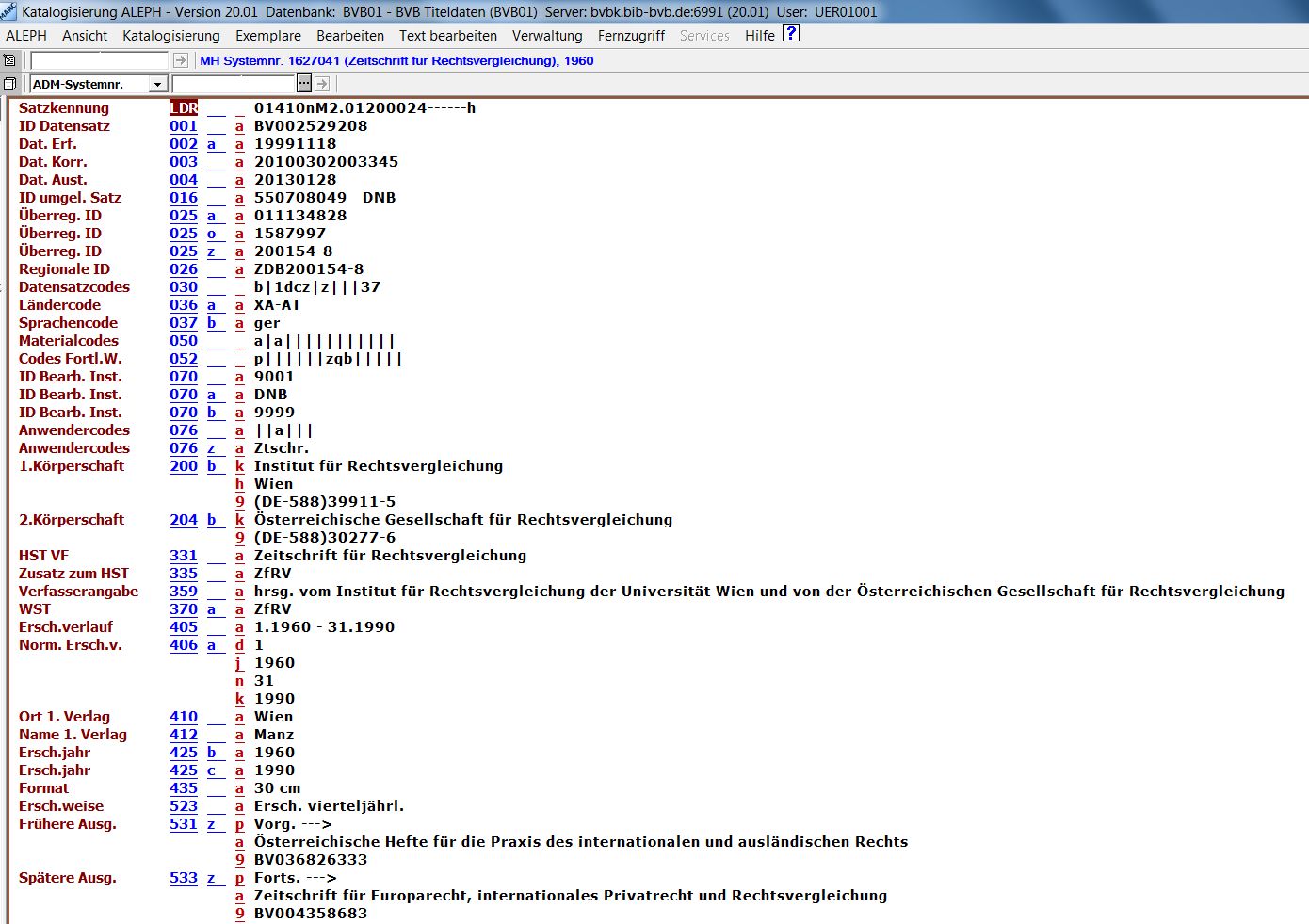
Task: Open the Fernzugriff menu
Action: pos(630,36)
